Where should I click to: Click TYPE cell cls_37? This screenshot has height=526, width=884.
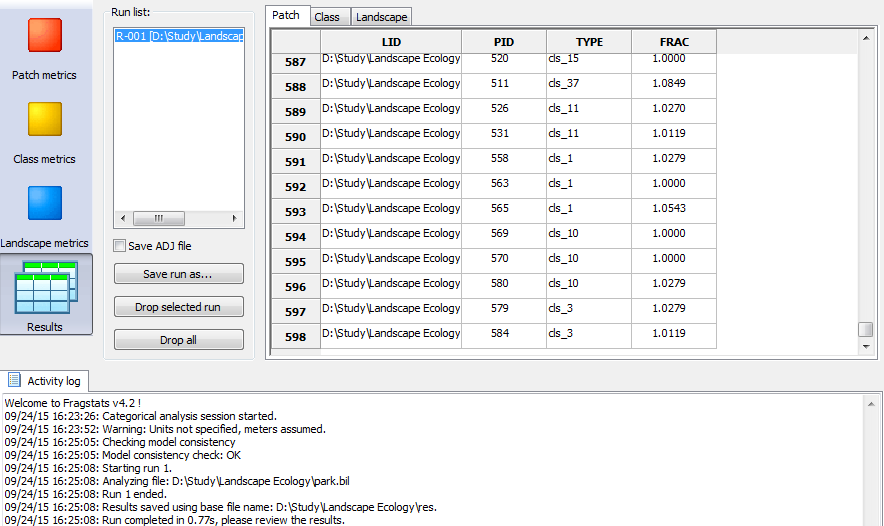[x=589, y=87]
